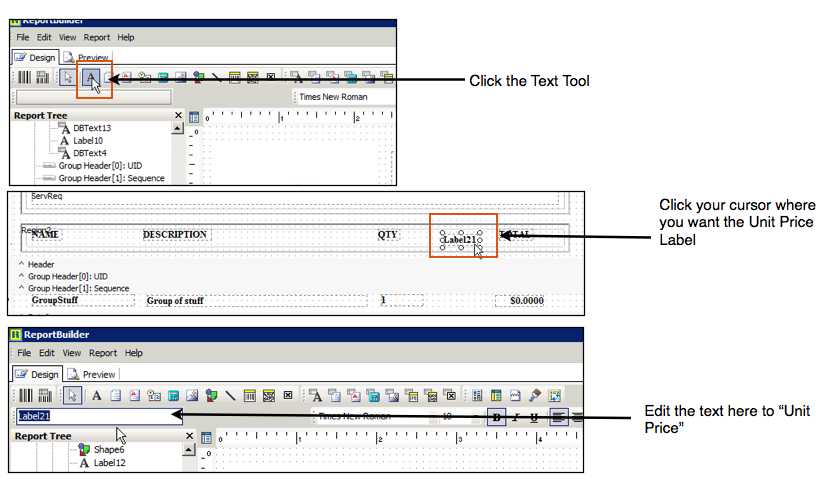Pick the DBMemo tool in bottom ReportBuilder toolbar
The image size is (837, 491).
[x=335, y=396]
